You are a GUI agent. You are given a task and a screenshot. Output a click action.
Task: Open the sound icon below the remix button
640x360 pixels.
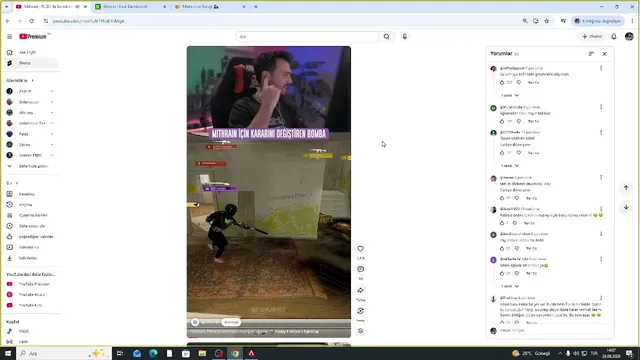coord(360,331)
